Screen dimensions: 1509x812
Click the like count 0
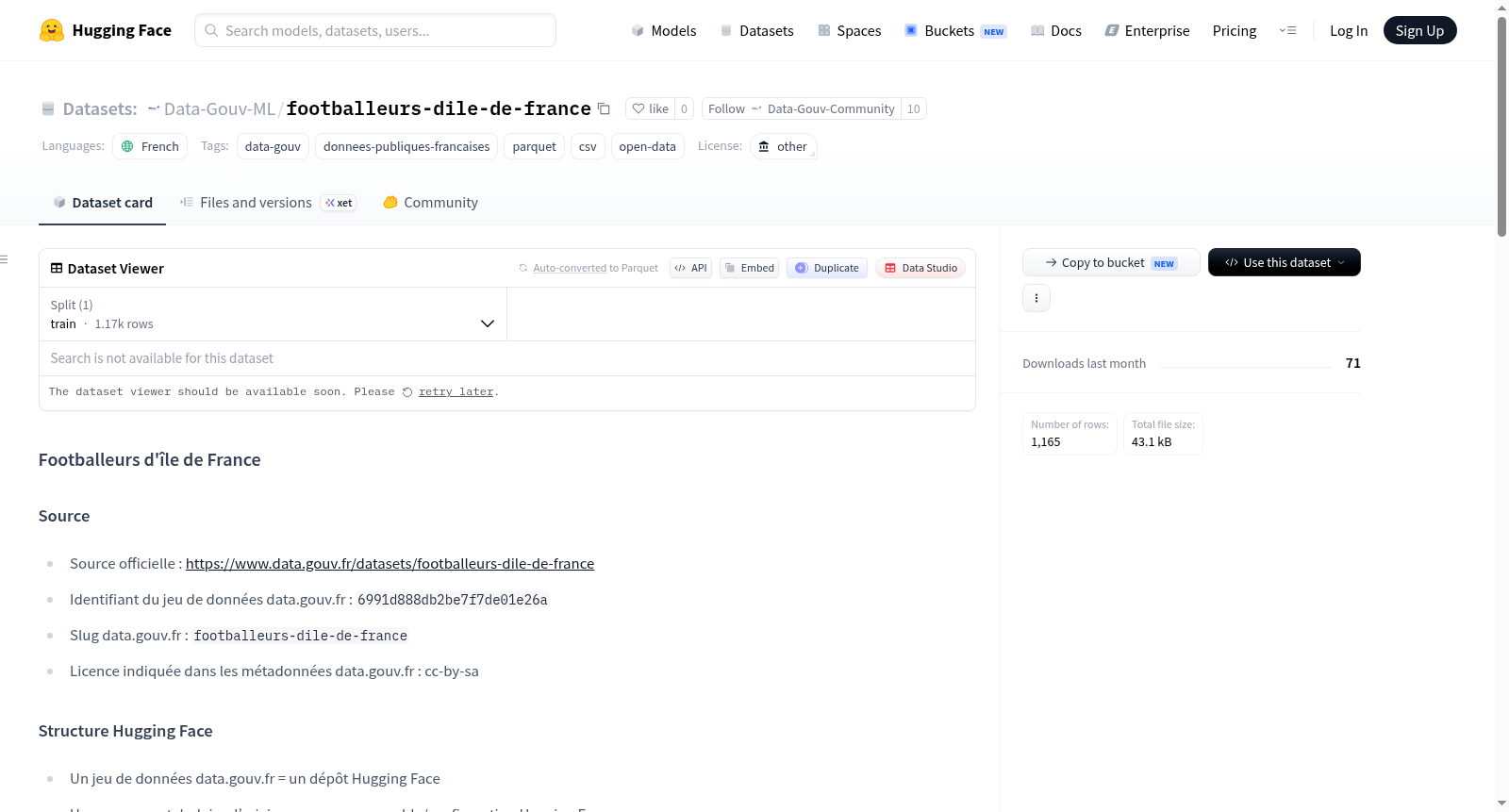click(684, 109)
